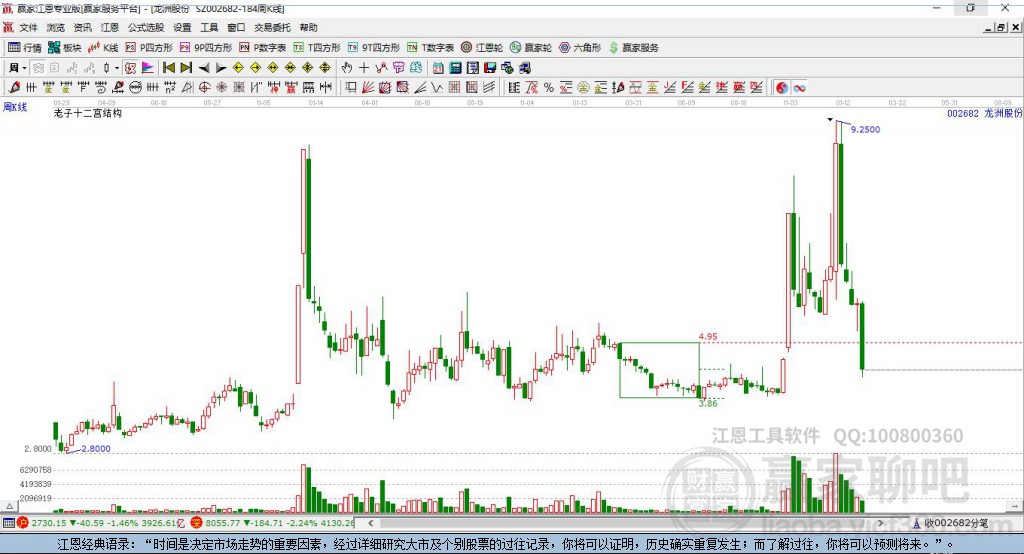Open the 9T四方形 tool

[374, 48]
